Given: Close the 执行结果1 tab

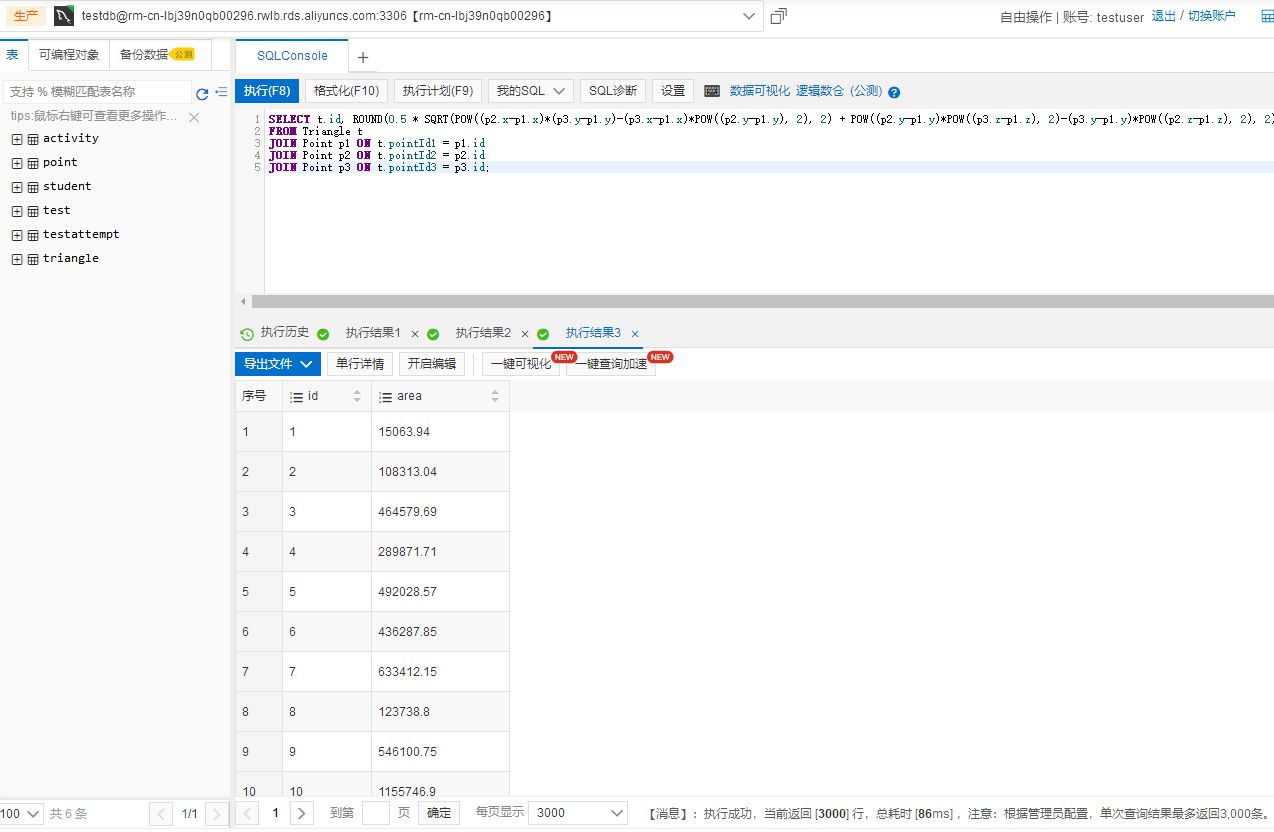Looking at the screenshot, I should (x=415, y=334).
